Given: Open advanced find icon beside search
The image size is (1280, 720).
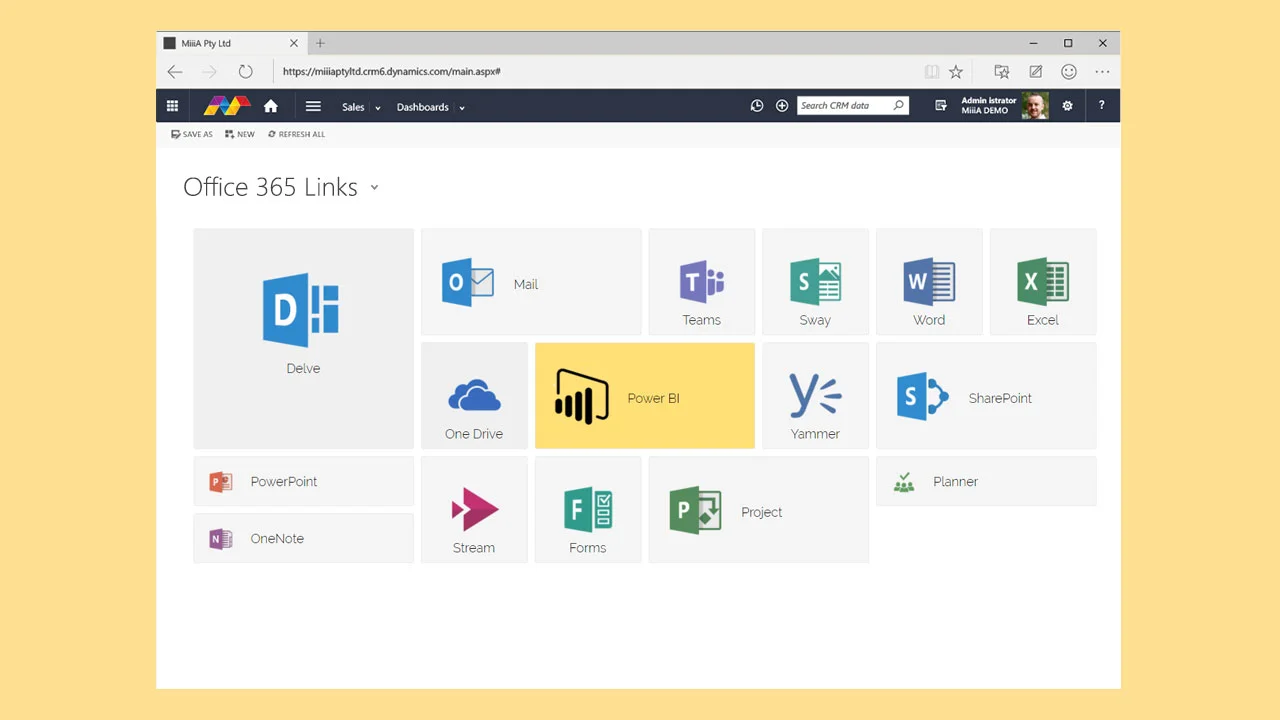Looking at the screenshot, I should click(x=941, y=106).
